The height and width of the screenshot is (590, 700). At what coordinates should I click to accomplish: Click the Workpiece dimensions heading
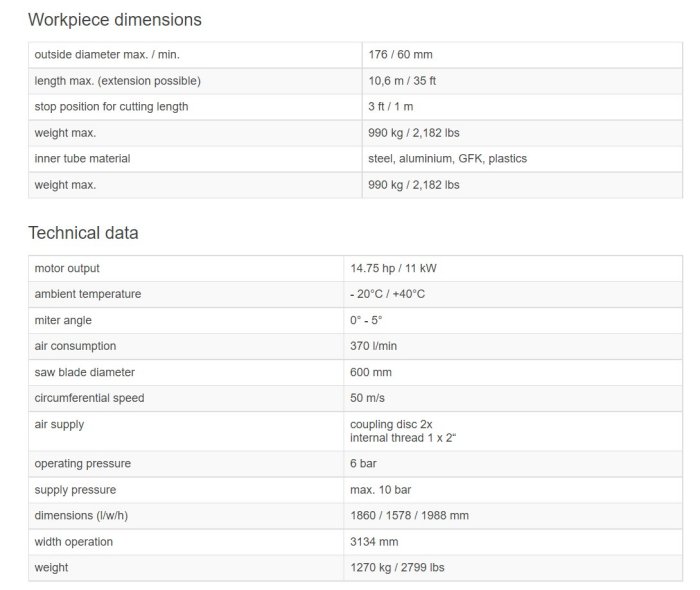pyautogui.click(x=114, y=20)
